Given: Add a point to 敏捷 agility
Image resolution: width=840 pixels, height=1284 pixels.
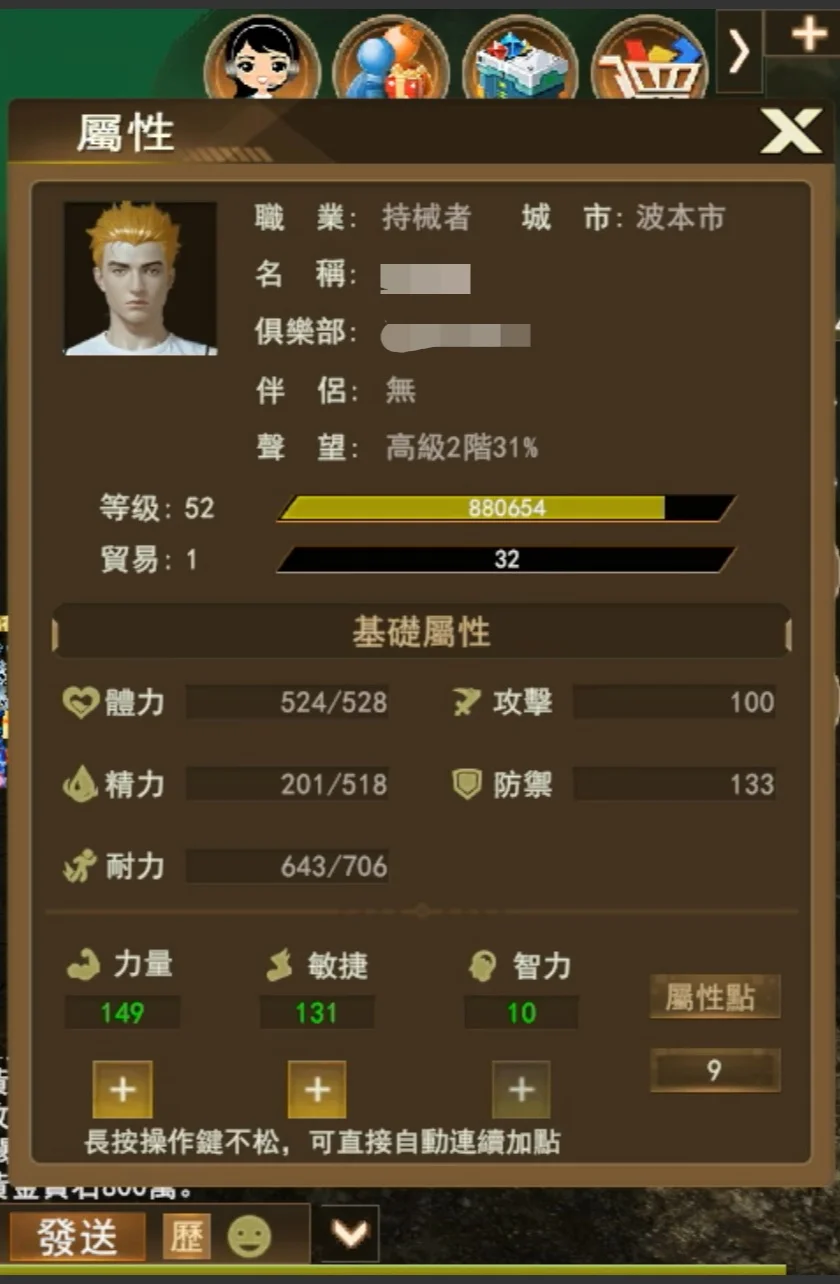Looking at the screenshot, I should pyautogui.click(x=317, y=1089).
